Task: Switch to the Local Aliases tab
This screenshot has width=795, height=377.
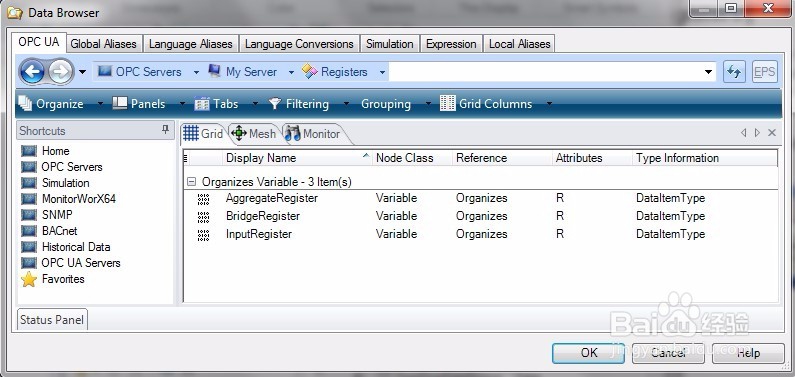Action: pos(519,44)
